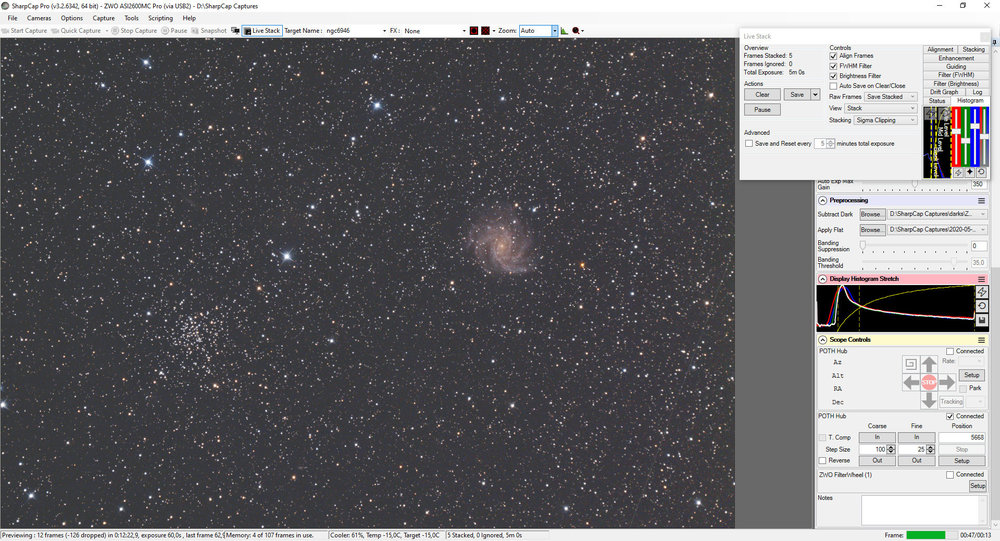
Task: Switch to the Alignment tab in Live Stack
Action: [940, 49]
